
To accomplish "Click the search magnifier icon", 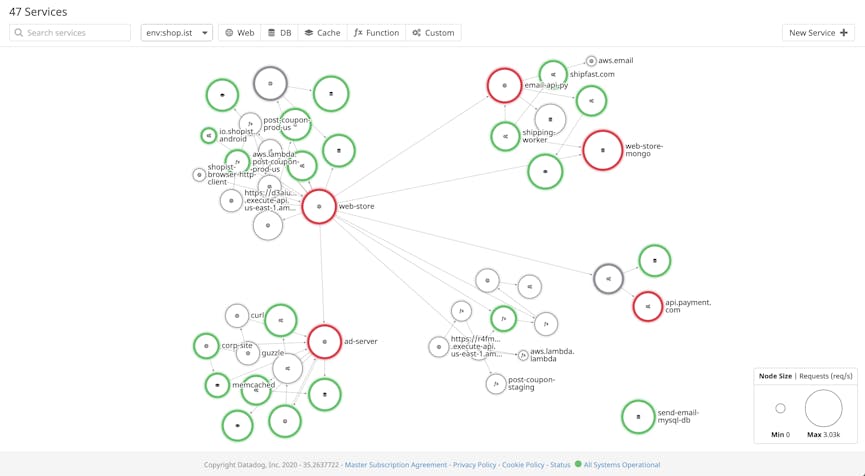I will (19, 33).
